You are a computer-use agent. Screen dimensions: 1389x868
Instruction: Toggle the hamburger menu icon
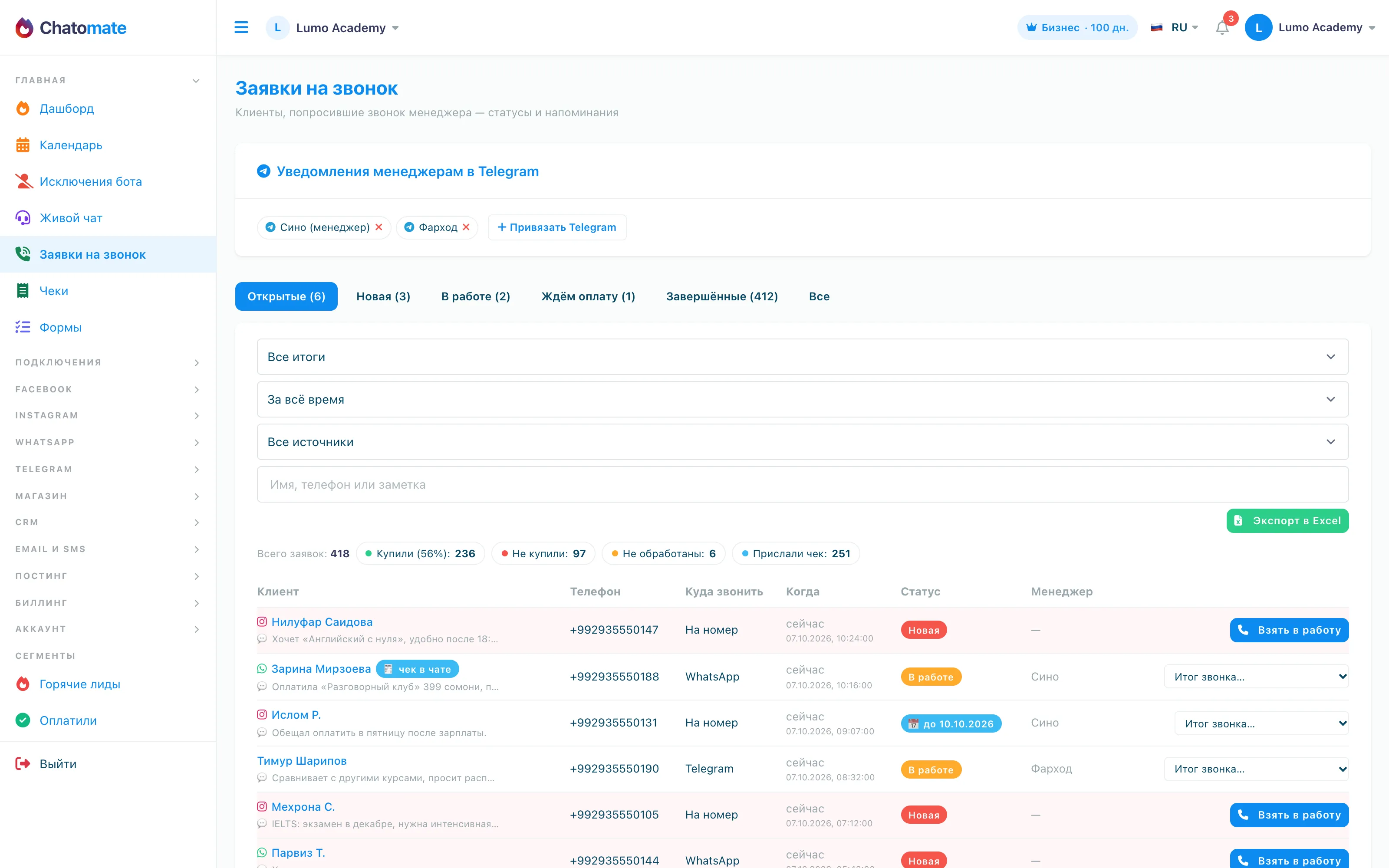coord(241,27)
